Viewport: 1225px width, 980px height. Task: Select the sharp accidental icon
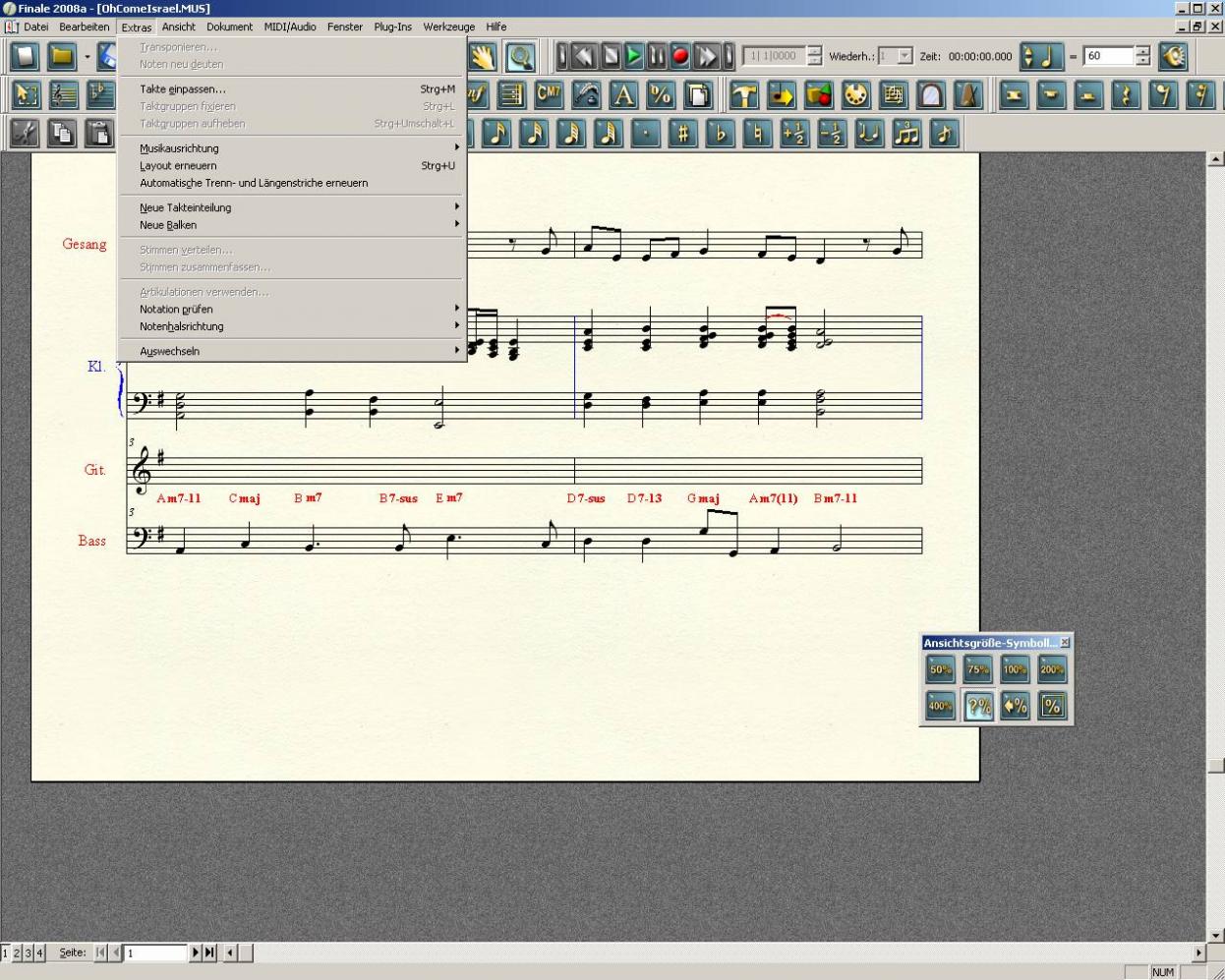(682, 133)
